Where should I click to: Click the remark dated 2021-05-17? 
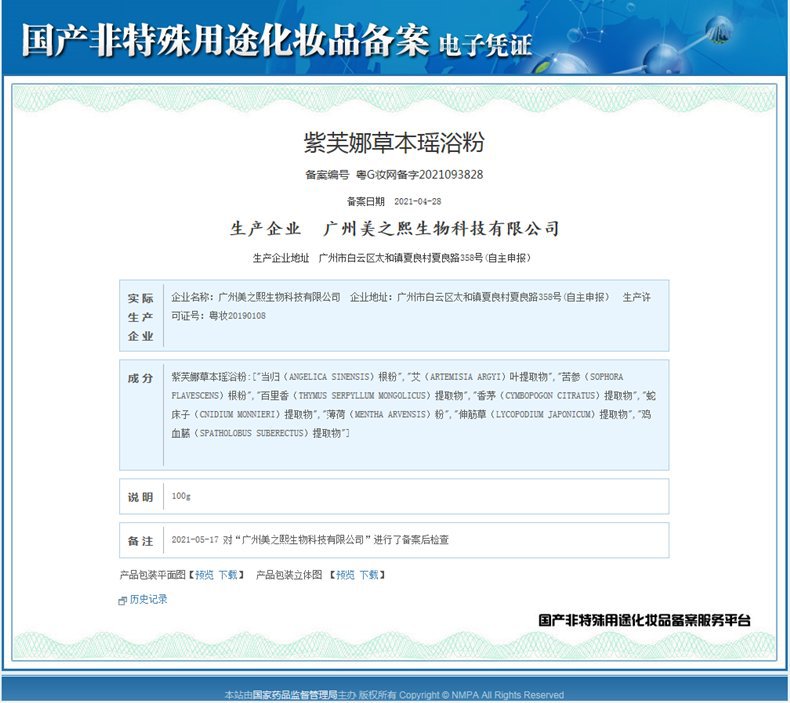click(x=310, y=540)
